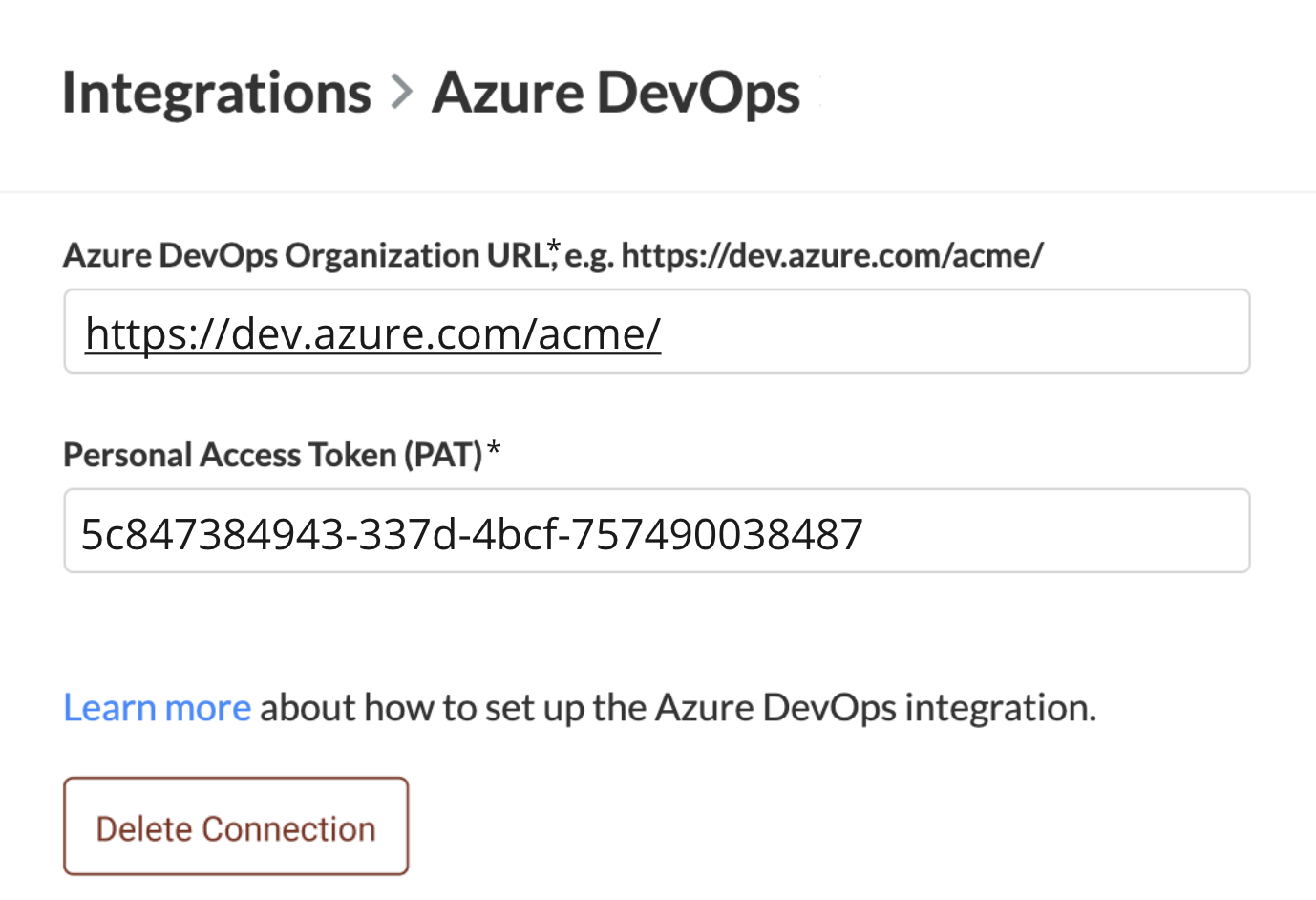Click the Delete Connection button
The image size is (1316, 900).
click(x=236, y=826)
